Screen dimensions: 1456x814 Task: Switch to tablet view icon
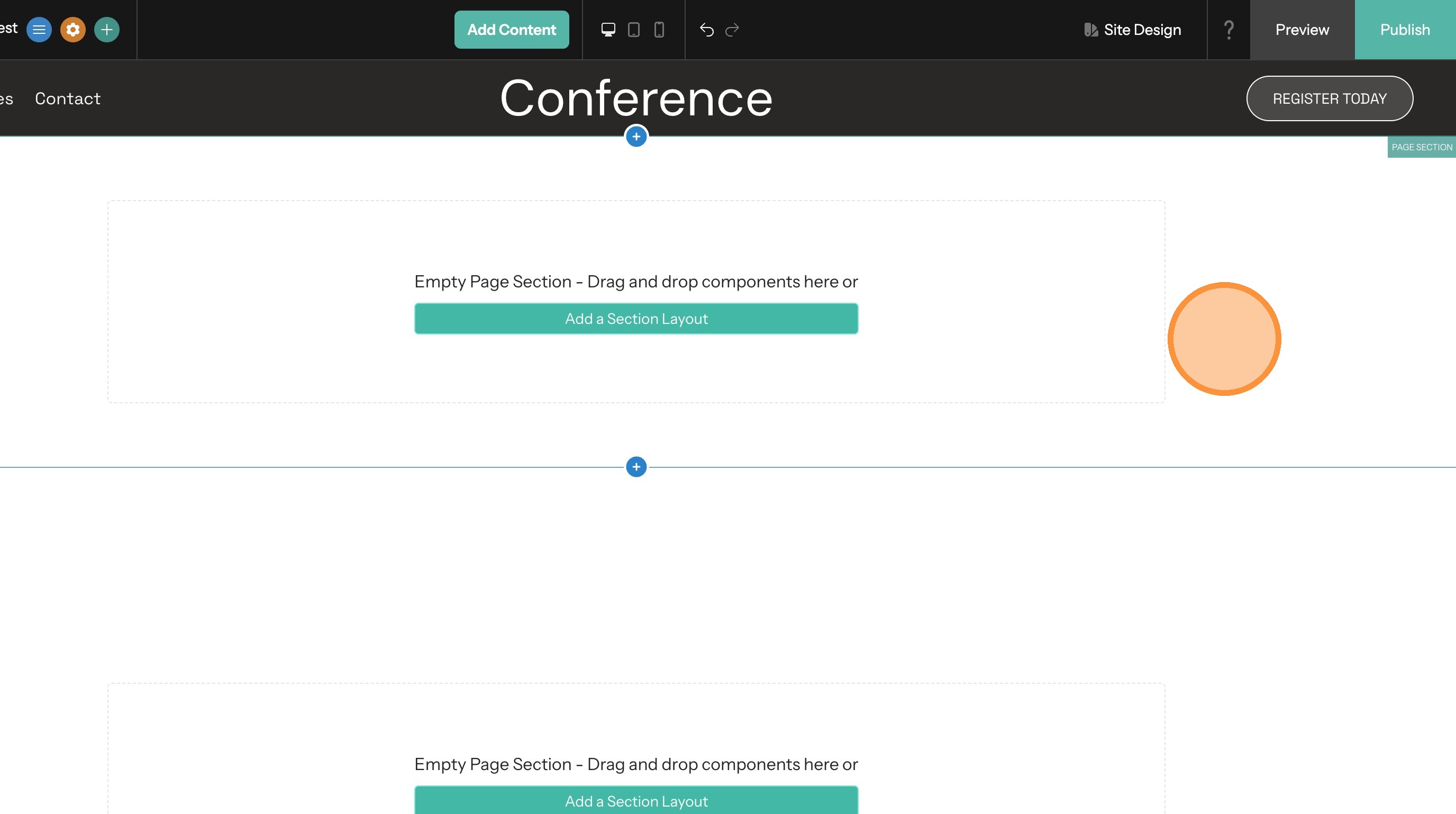(634, 30)
